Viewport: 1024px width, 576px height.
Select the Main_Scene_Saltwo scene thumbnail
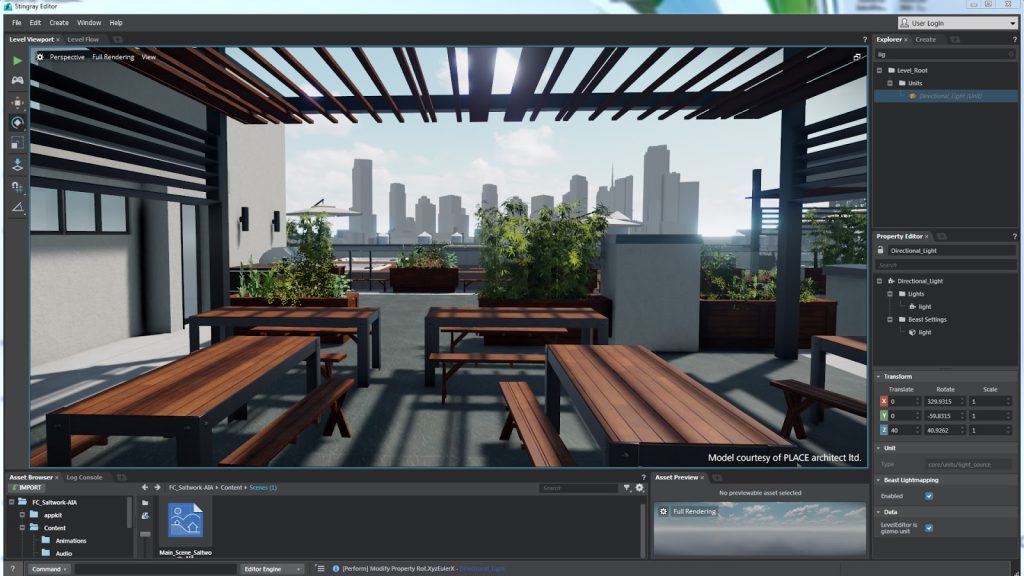click(x=184, y=518)
